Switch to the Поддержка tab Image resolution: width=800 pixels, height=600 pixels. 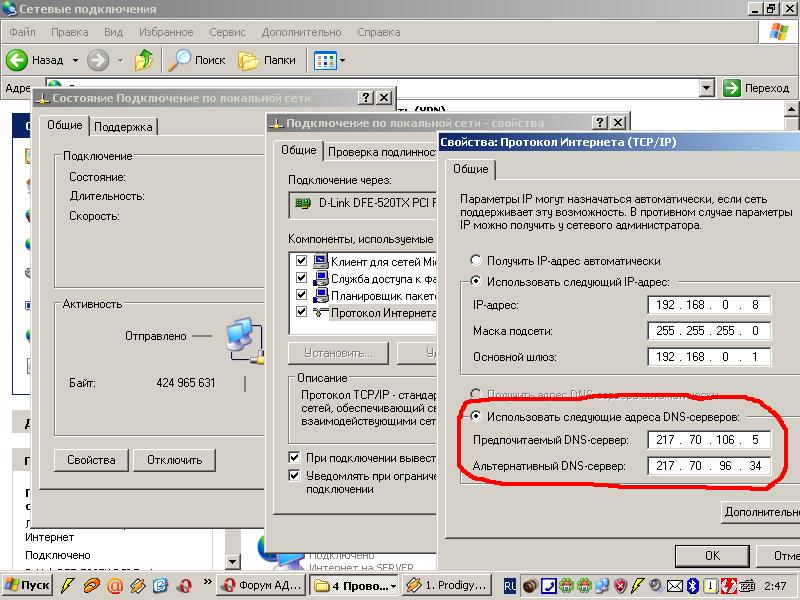(x=124, y=127)
